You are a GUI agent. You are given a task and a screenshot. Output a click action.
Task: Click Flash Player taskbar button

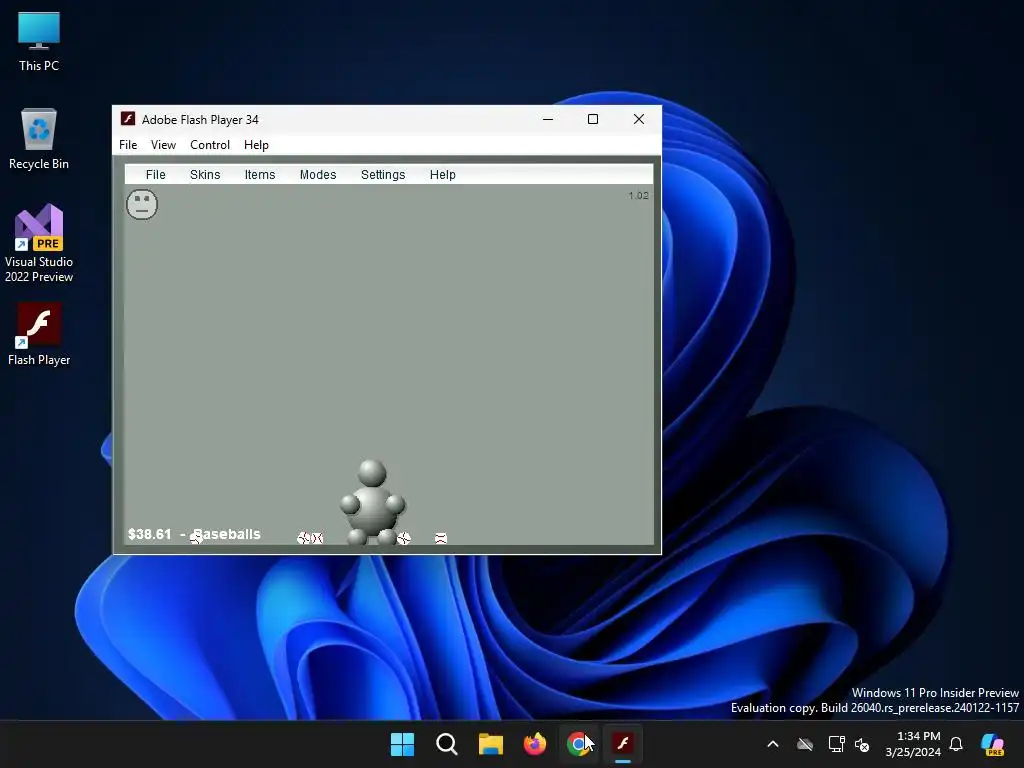(x=623, y=744)
